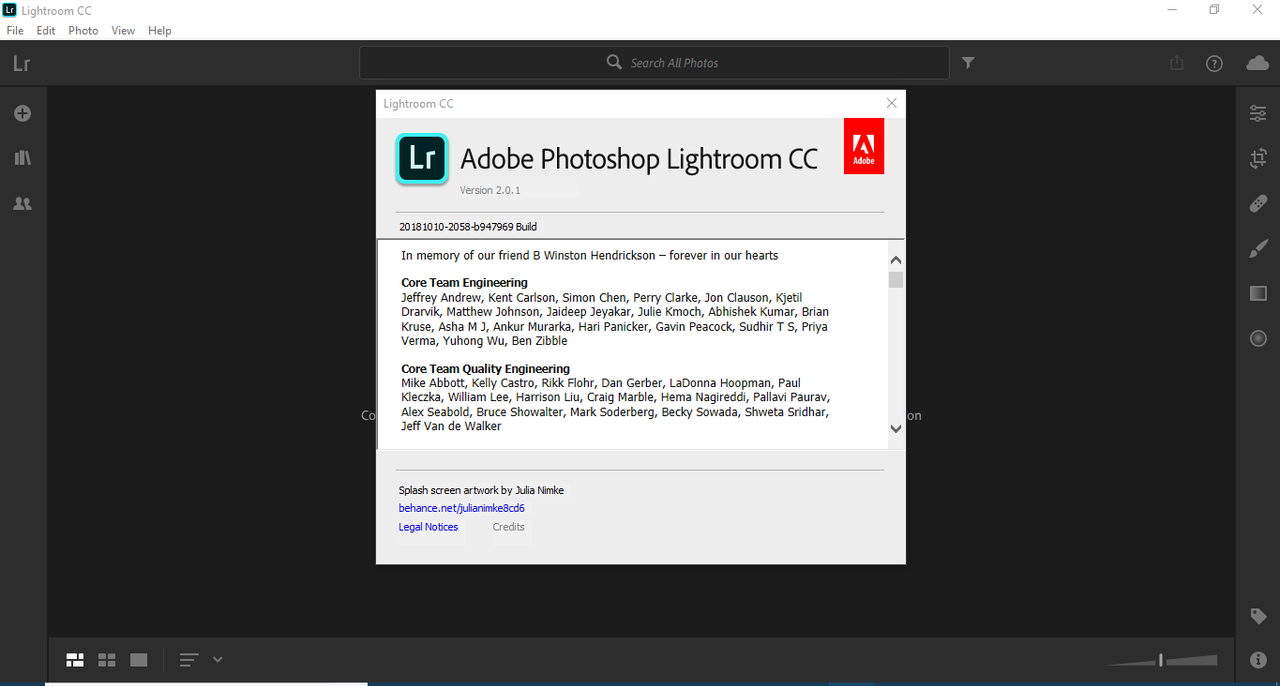1280x686 pixels.
Task: Click the credits scrollbar up arrow
Action: tap(896, 260)
